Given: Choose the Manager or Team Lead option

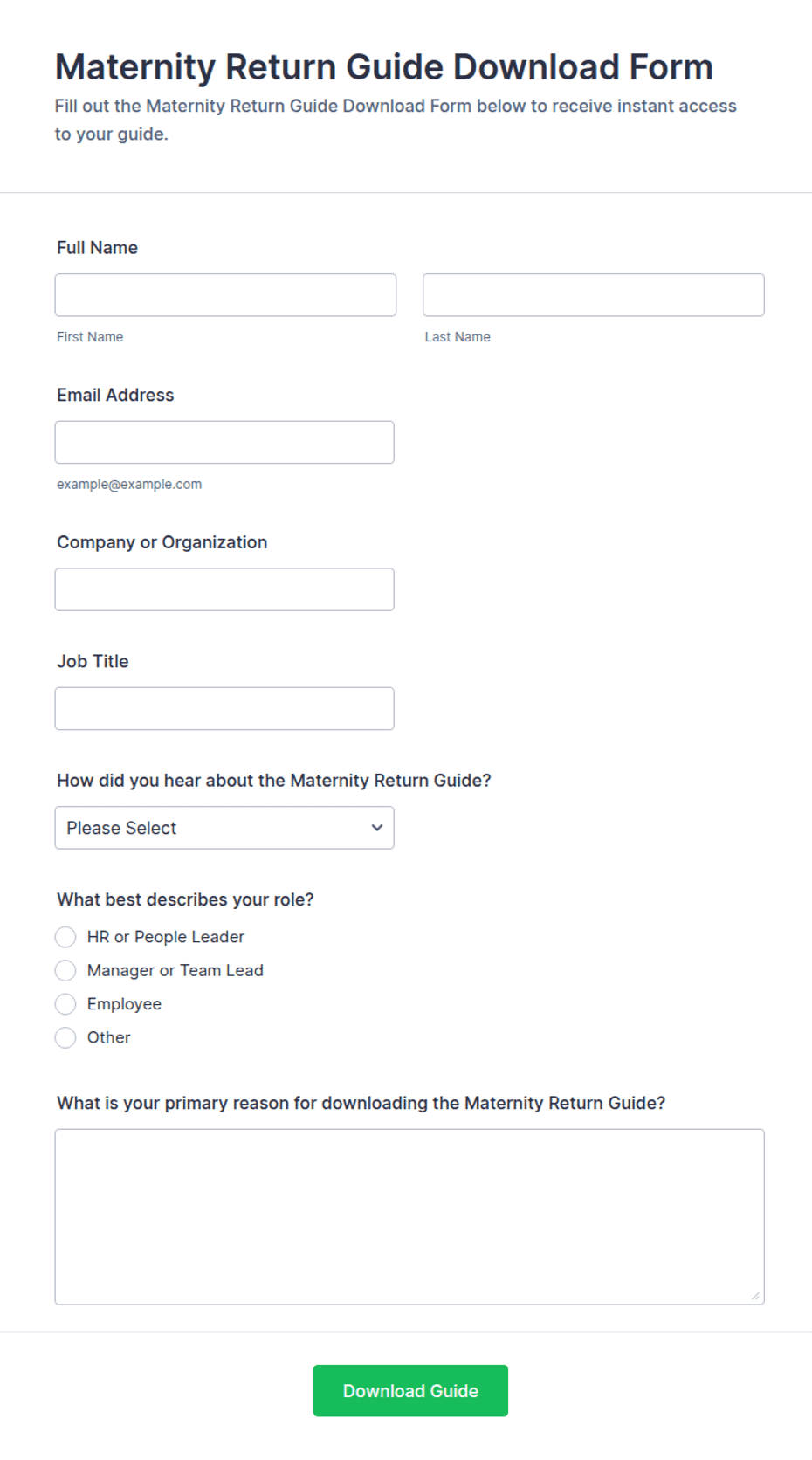Looking at the screenshot, I should click(65, 971).
